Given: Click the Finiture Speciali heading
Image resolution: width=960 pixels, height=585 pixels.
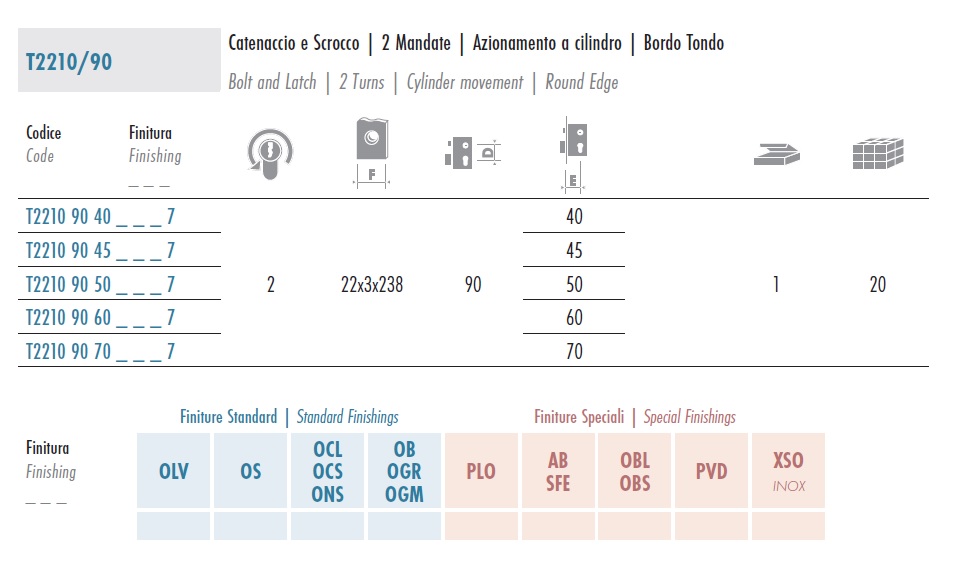Looking at the screenshot, I should point(579,417).
